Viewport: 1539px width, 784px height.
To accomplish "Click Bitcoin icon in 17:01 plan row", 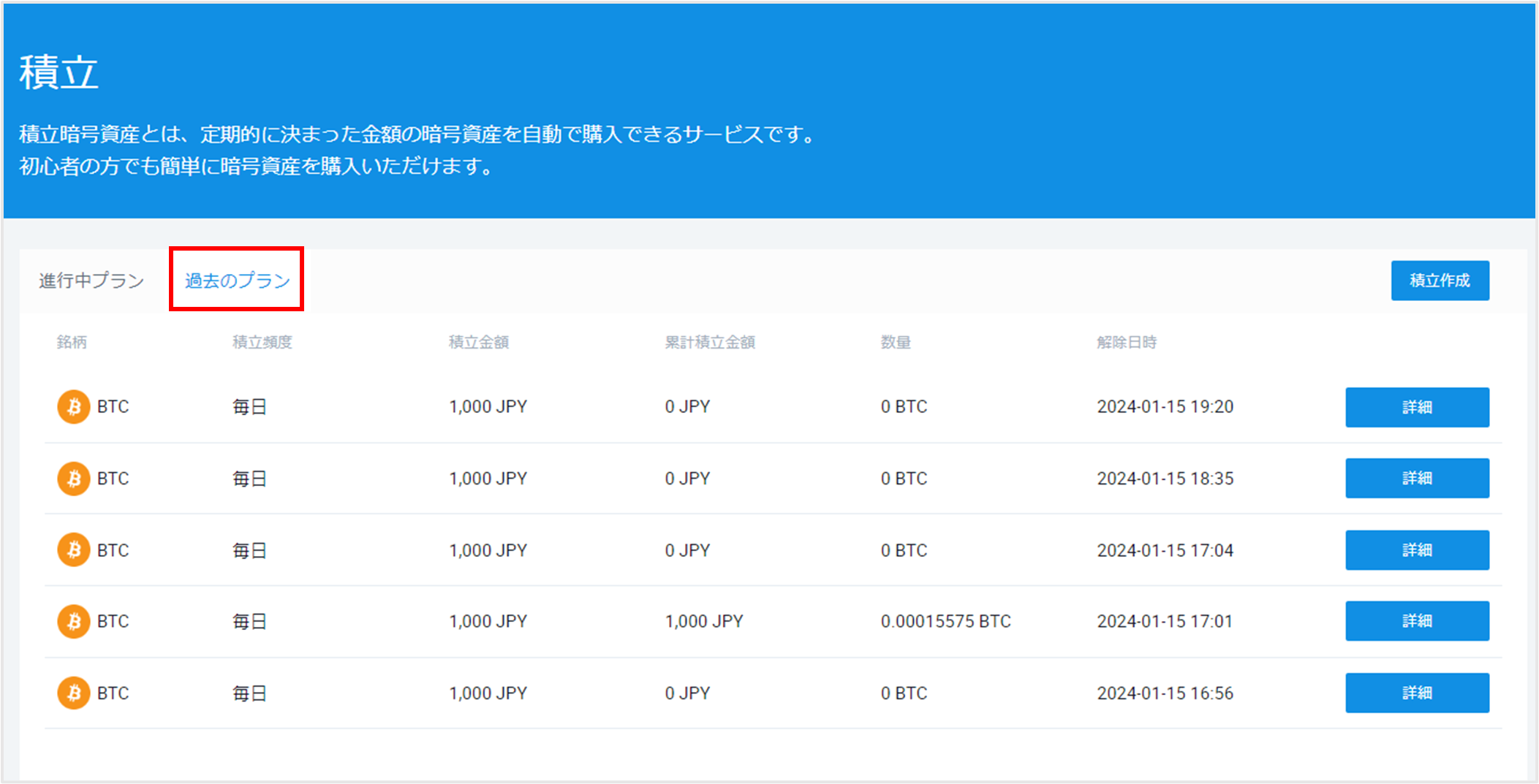I will click(74, 621).
